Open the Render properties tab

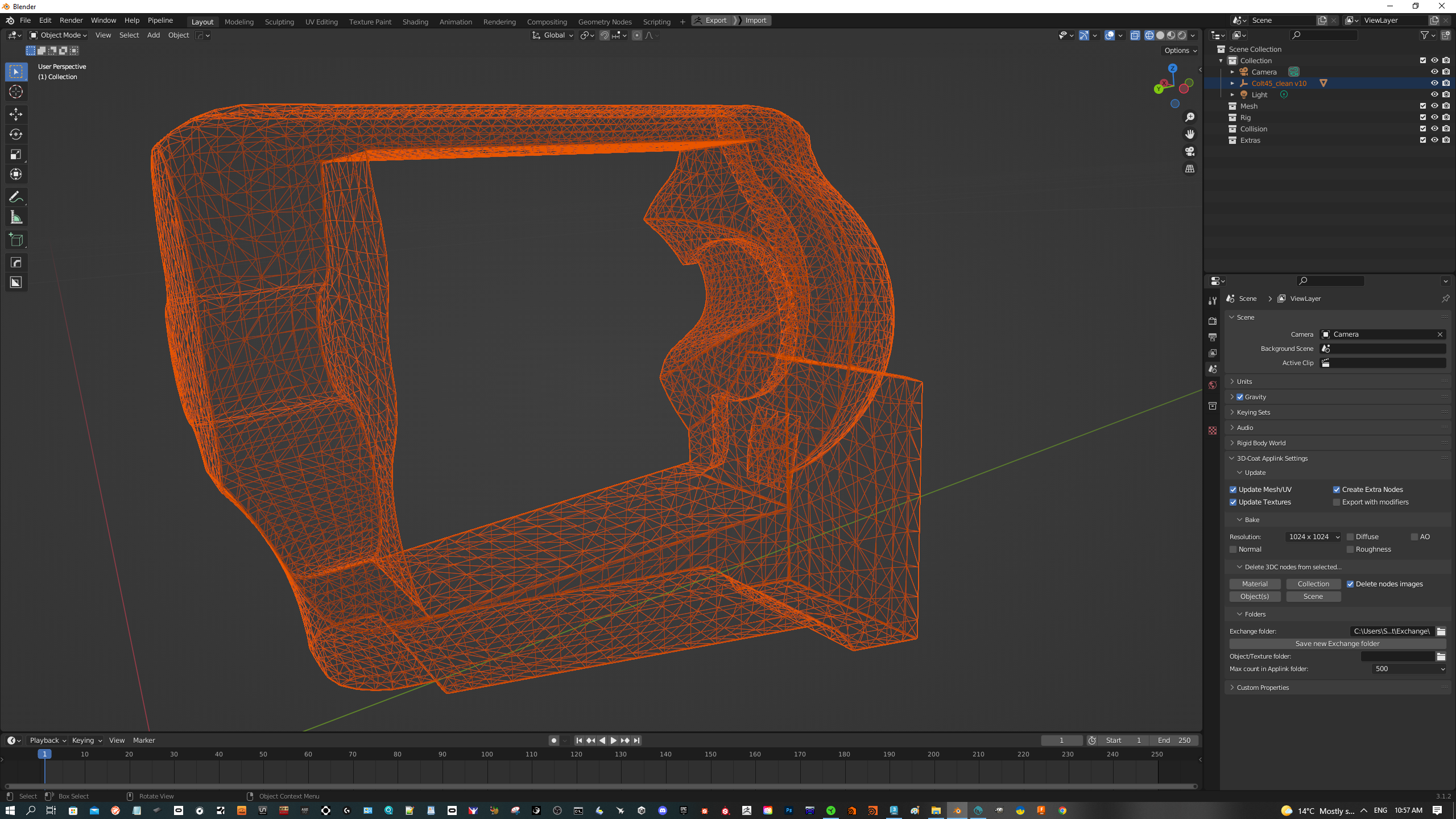tap(1213, 321)
